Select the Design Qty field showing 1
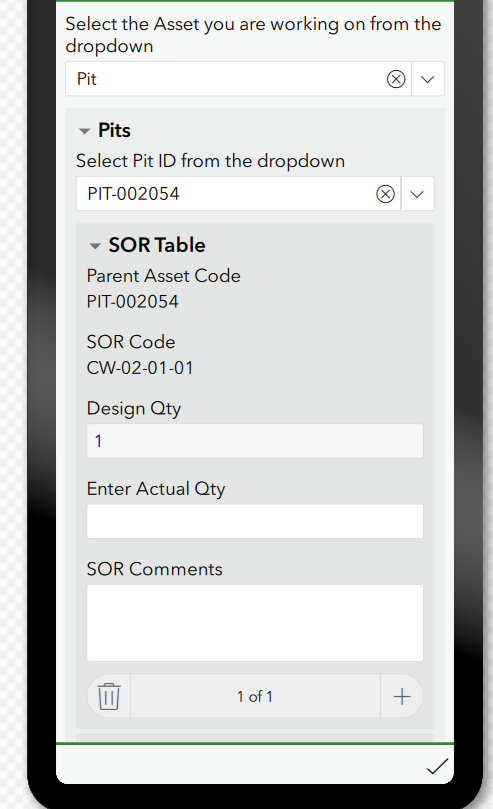Screen dimensions: 493x809 pos(255,441)
